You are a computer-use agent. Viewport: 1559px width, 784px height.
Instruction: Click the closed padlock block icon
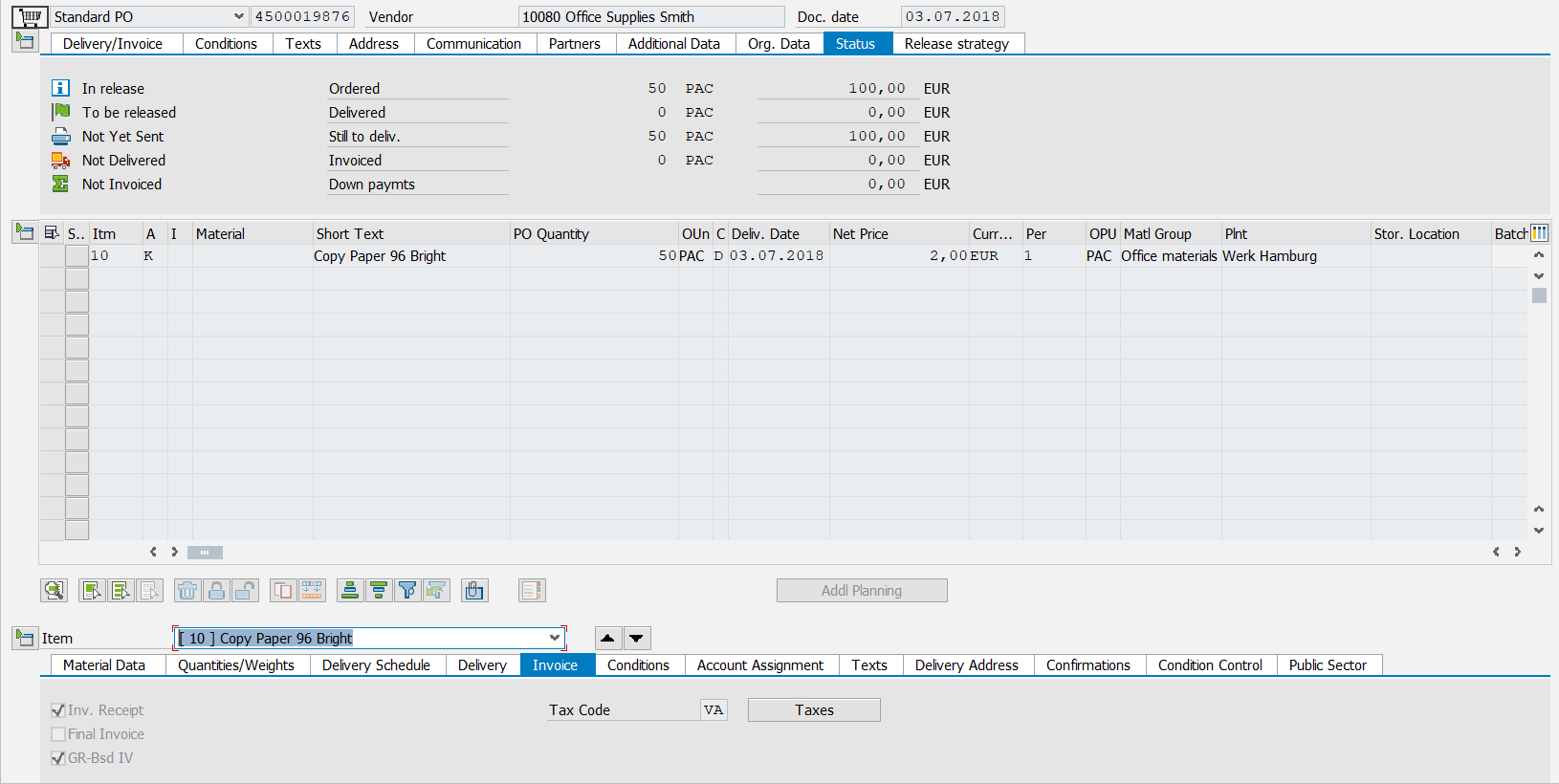tap(216, 591)
